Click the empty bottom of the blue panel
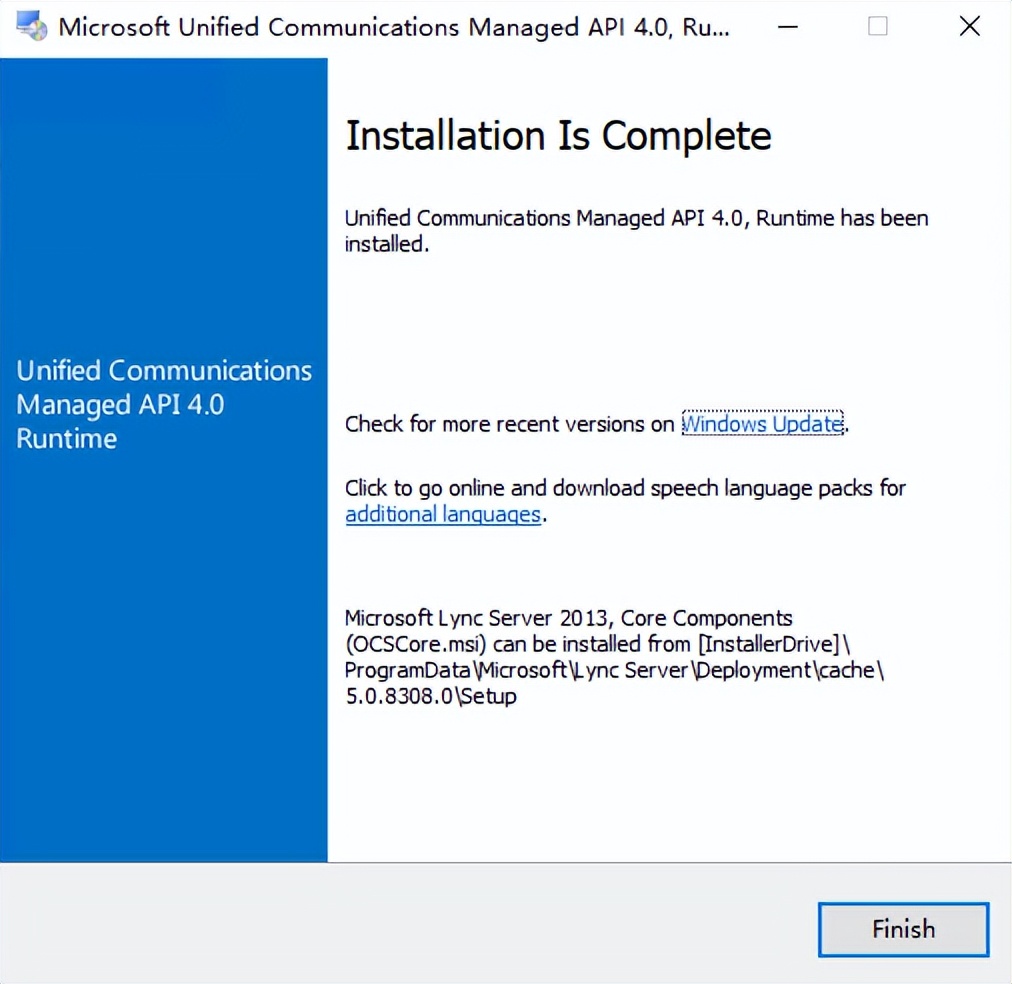Image resolution: width=1012 pixels, height=984 pixels. (164, 700)
